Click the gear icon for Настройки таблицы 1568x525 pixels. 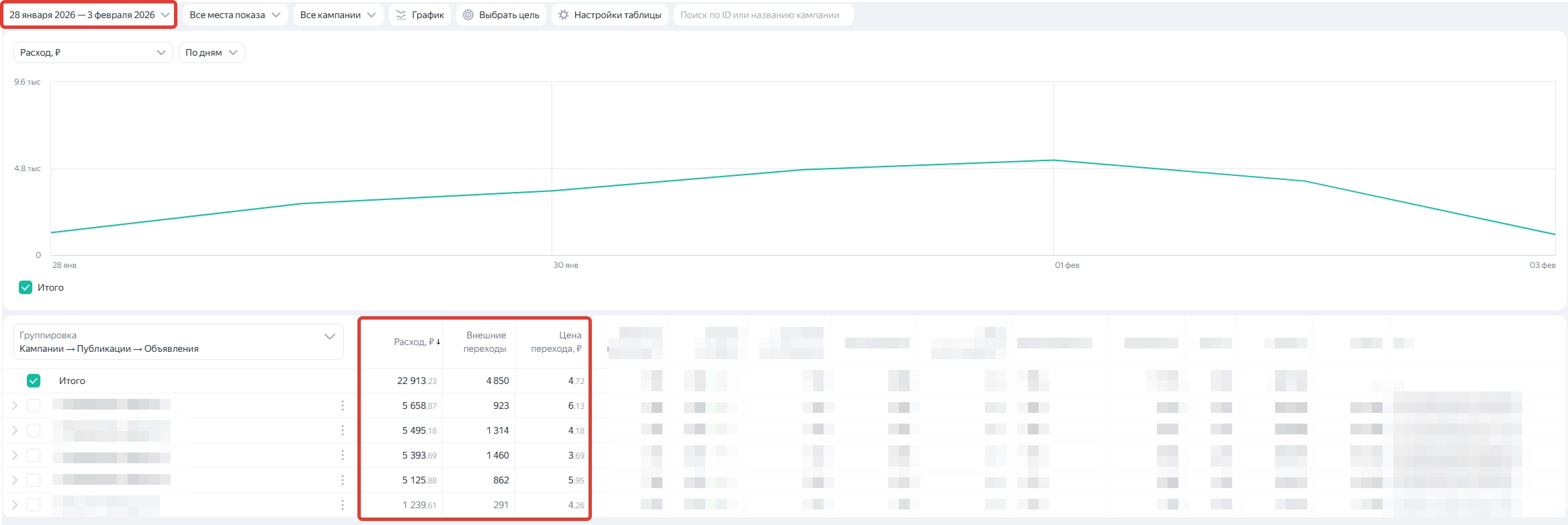pyautogui.click(x=564, y=15)
